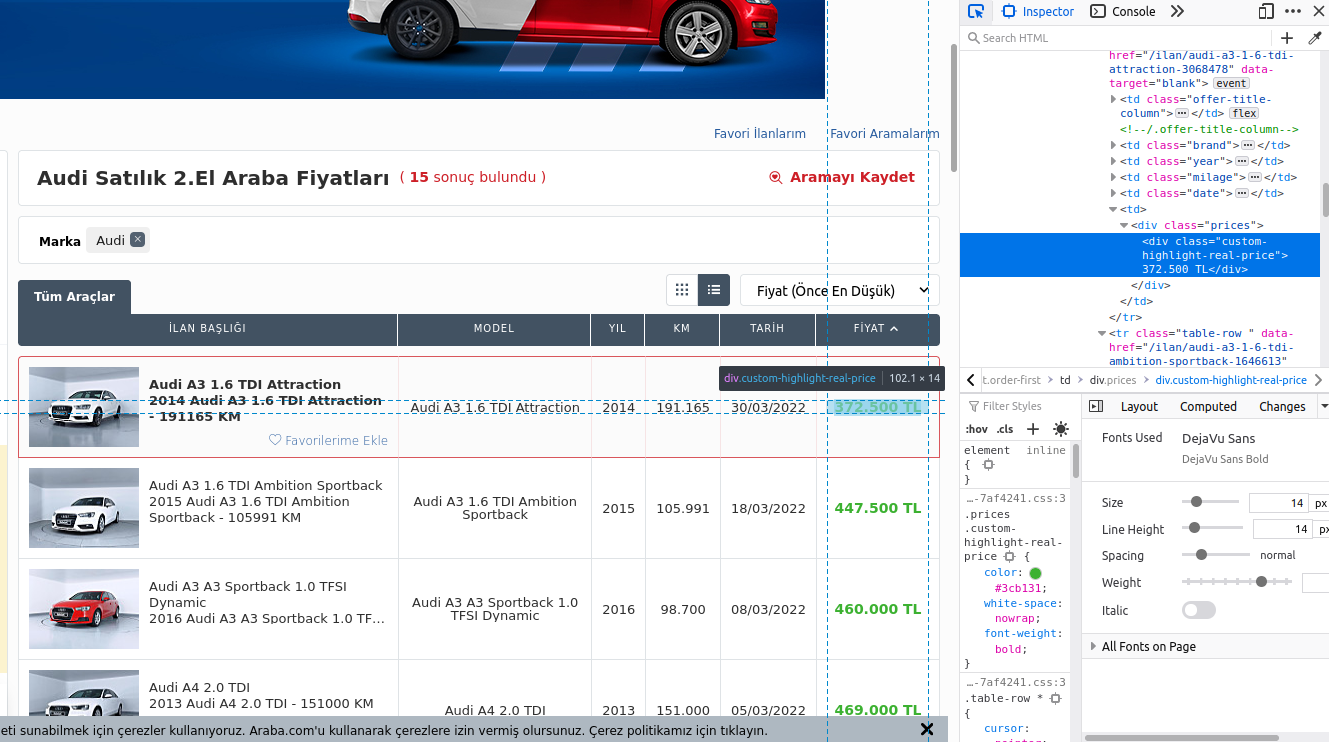
Task: Switch results to list view
Action: tap(714, 290)
